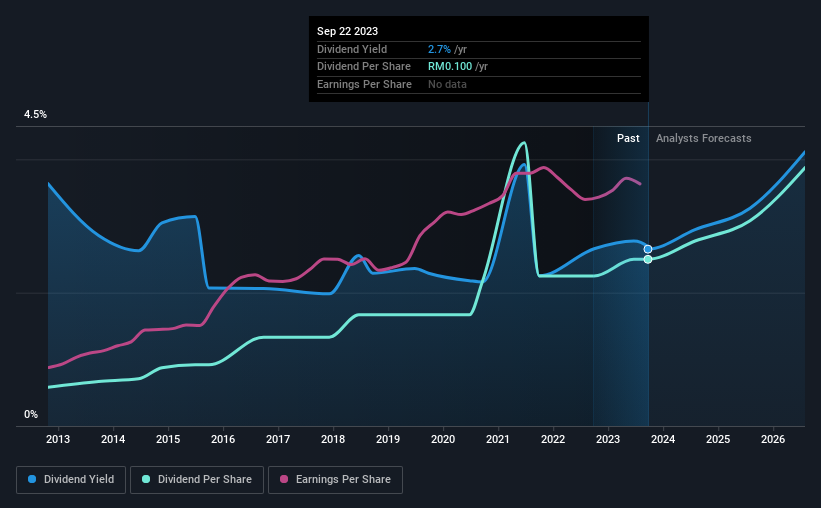The width and height of the screenshot is (821, 508).
Task: Toggle the Dividend Yield legend series
Action: click(71, 480)
